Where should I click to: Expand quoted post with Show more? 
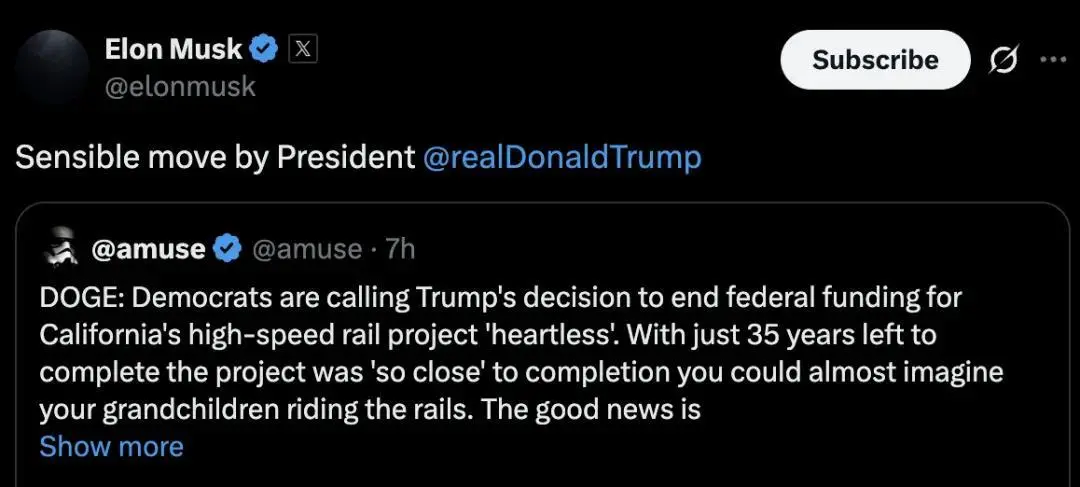point(112,447)
